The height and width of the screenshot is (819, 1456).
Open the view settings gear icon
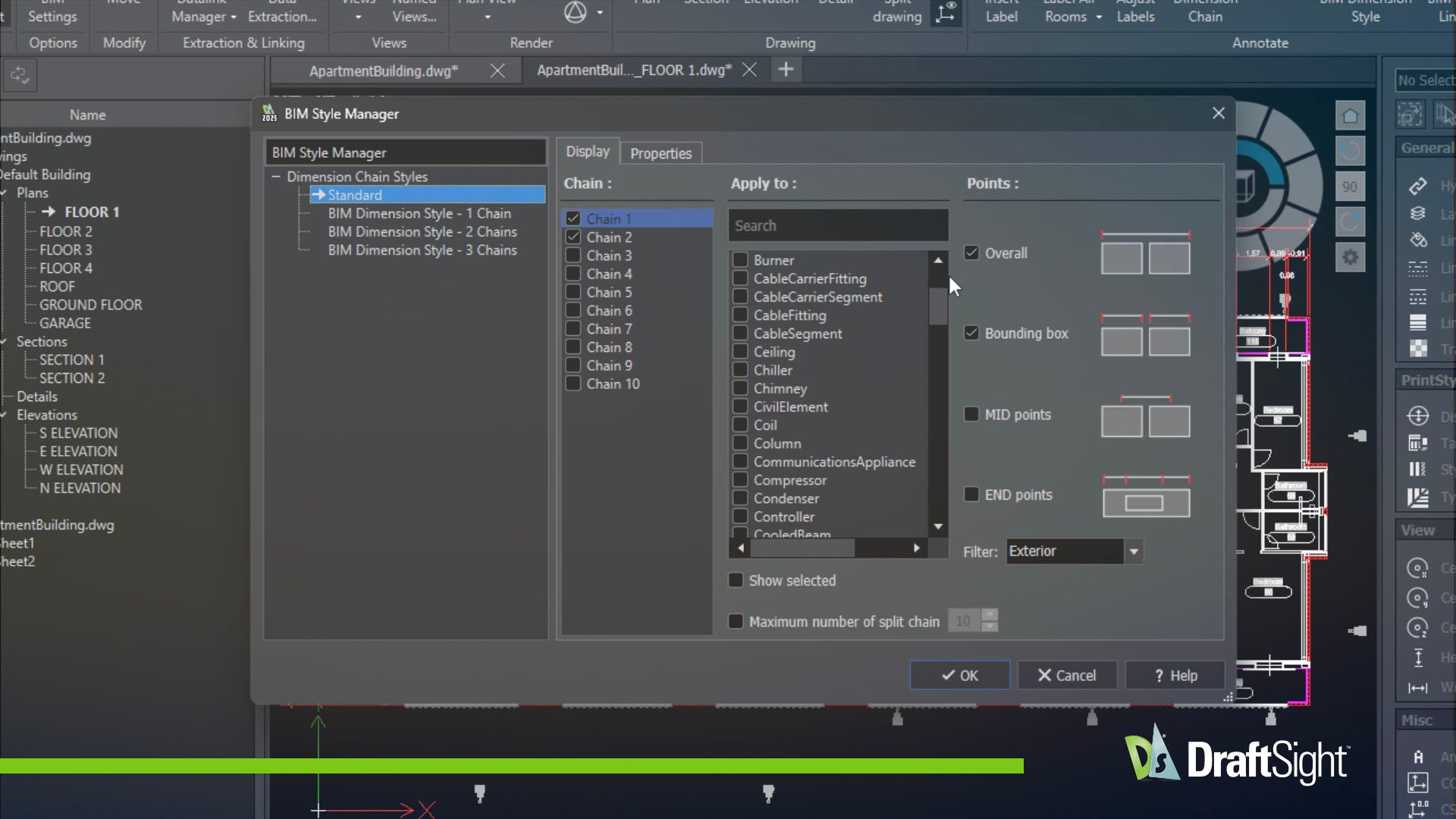[1350, 257]
